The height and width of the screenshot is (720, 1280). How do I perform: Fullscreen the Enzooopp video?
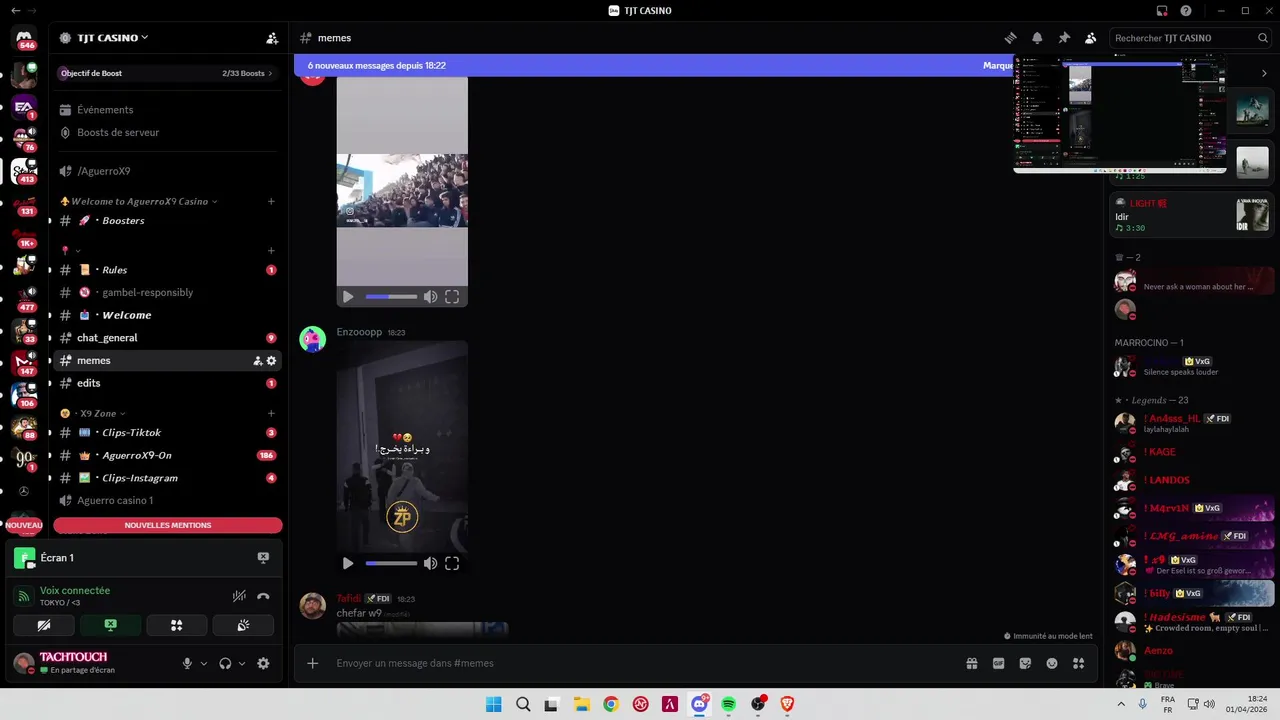452,564
